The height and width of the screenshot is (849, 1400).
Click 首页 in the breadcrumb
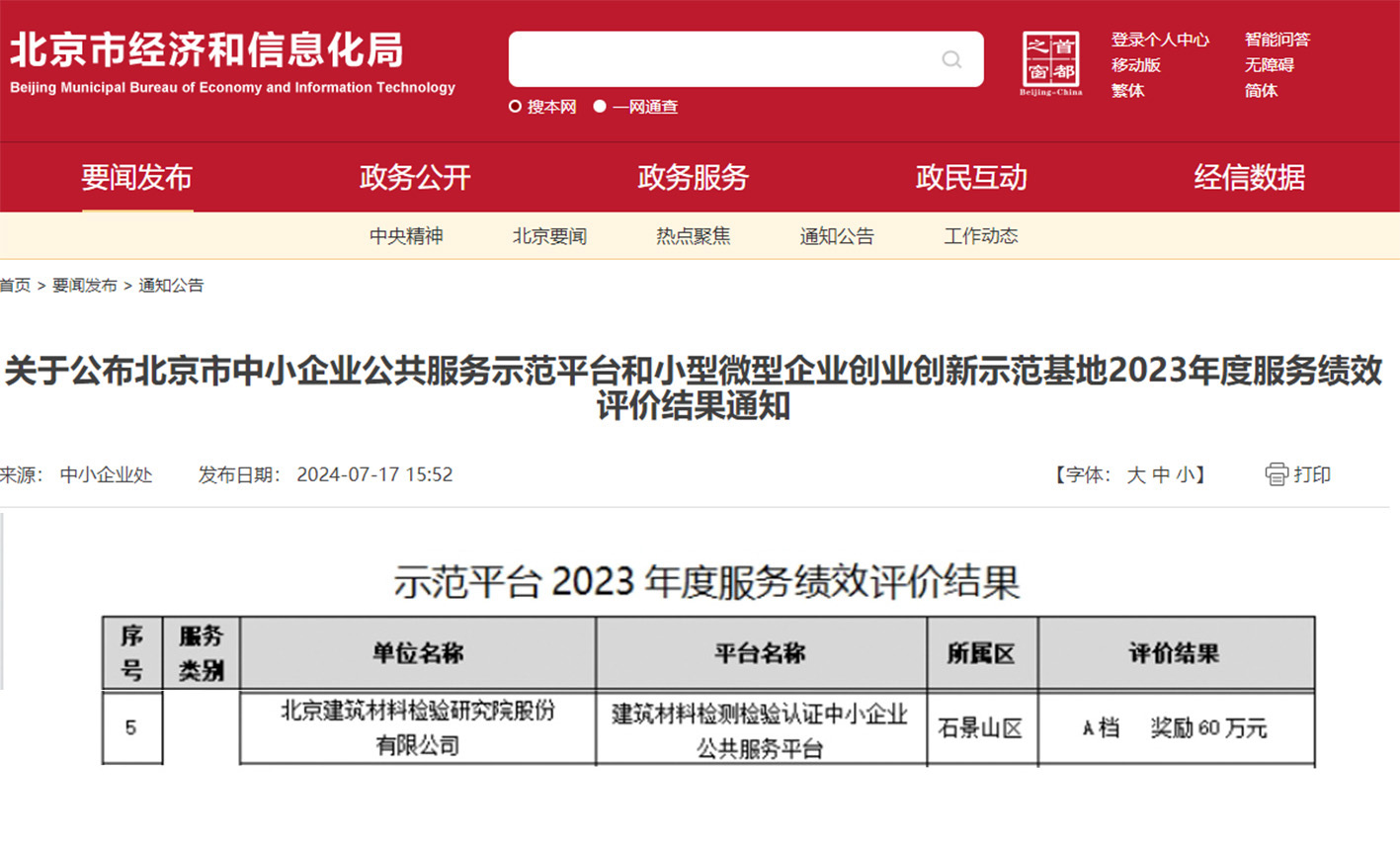point(15,286)
